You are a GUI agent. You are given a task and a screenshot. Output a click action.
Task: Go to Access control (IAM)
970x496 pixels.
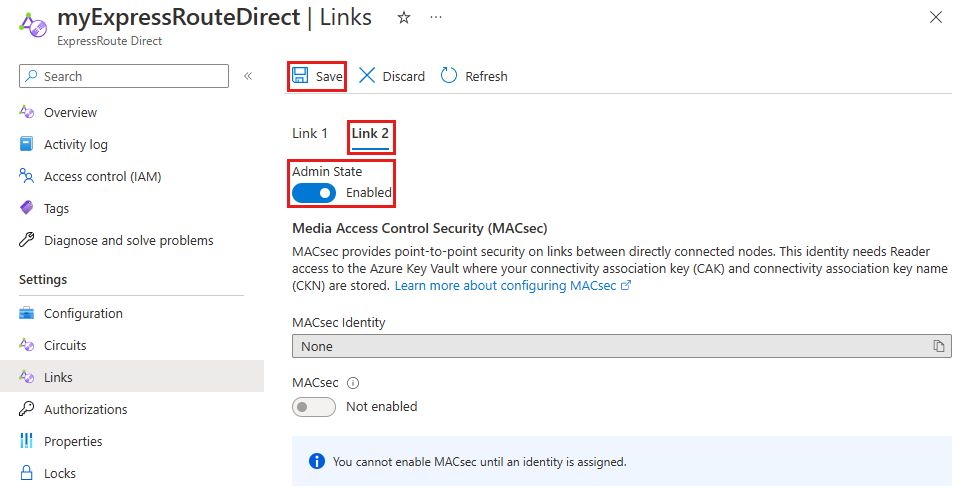pyautogui.click(x=102, y=176)
